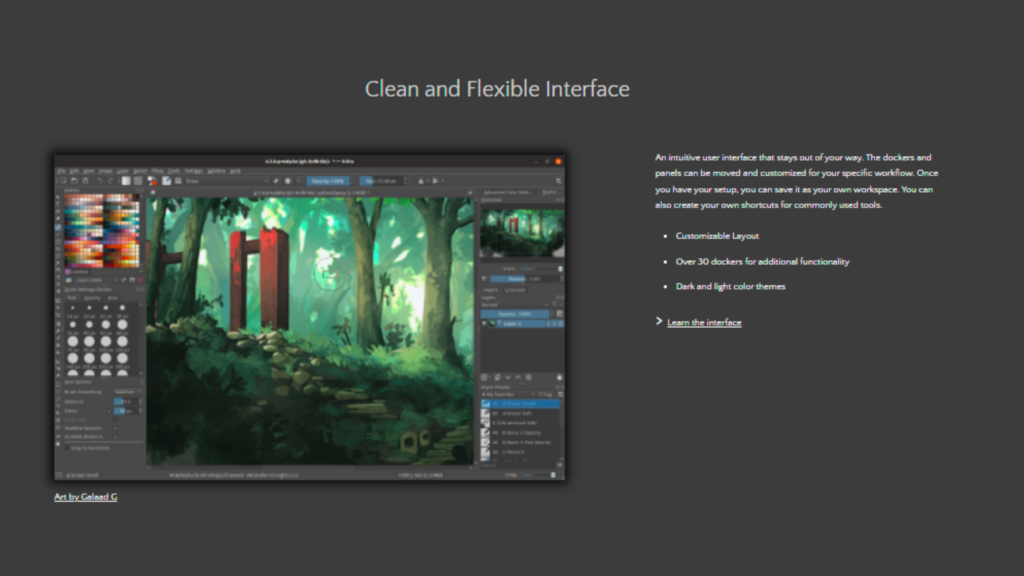
Task: Toggle the Delay checkbox in Tool Options
Action: [x=110, y=411]
